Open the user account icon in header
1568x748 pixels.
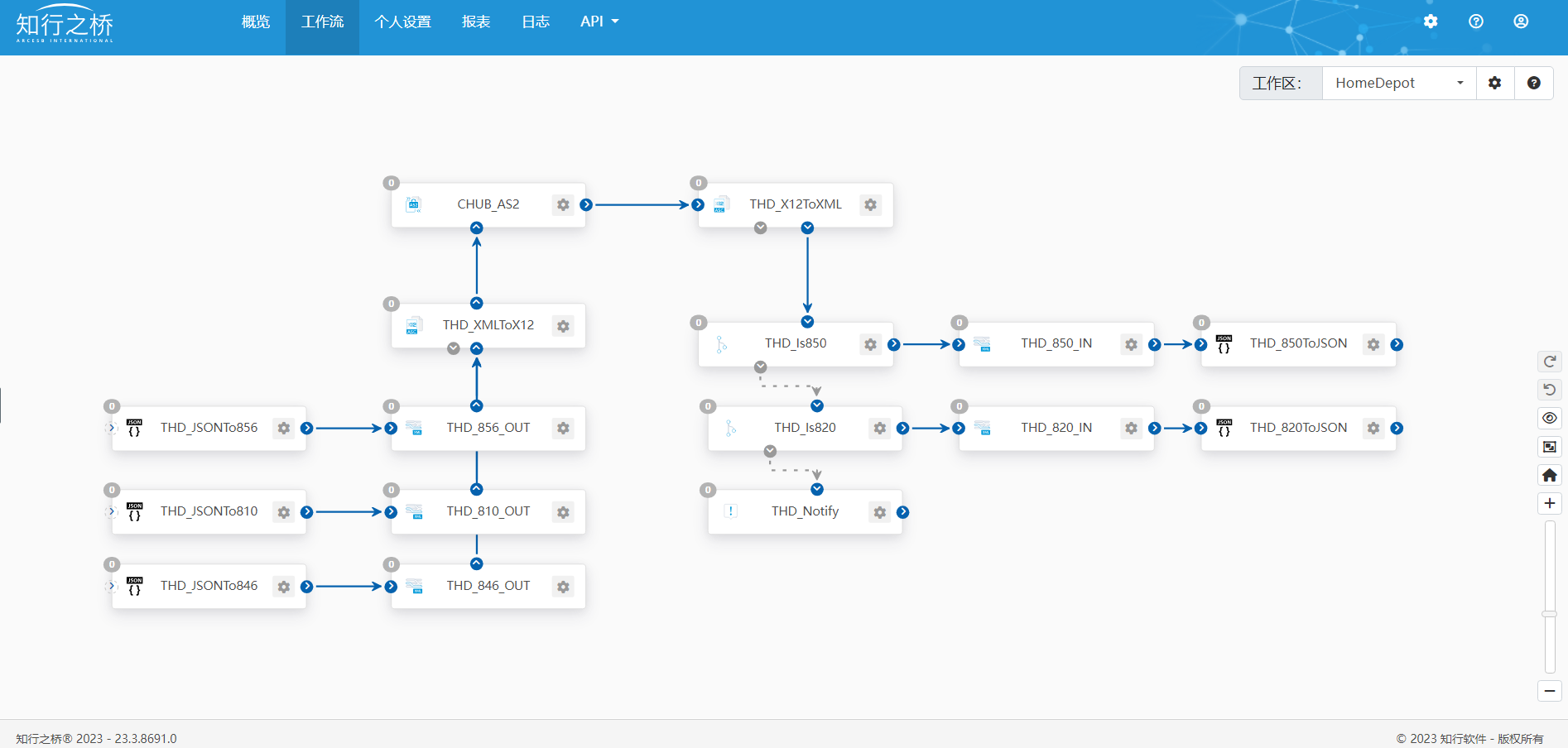[x=1521, y=22]
